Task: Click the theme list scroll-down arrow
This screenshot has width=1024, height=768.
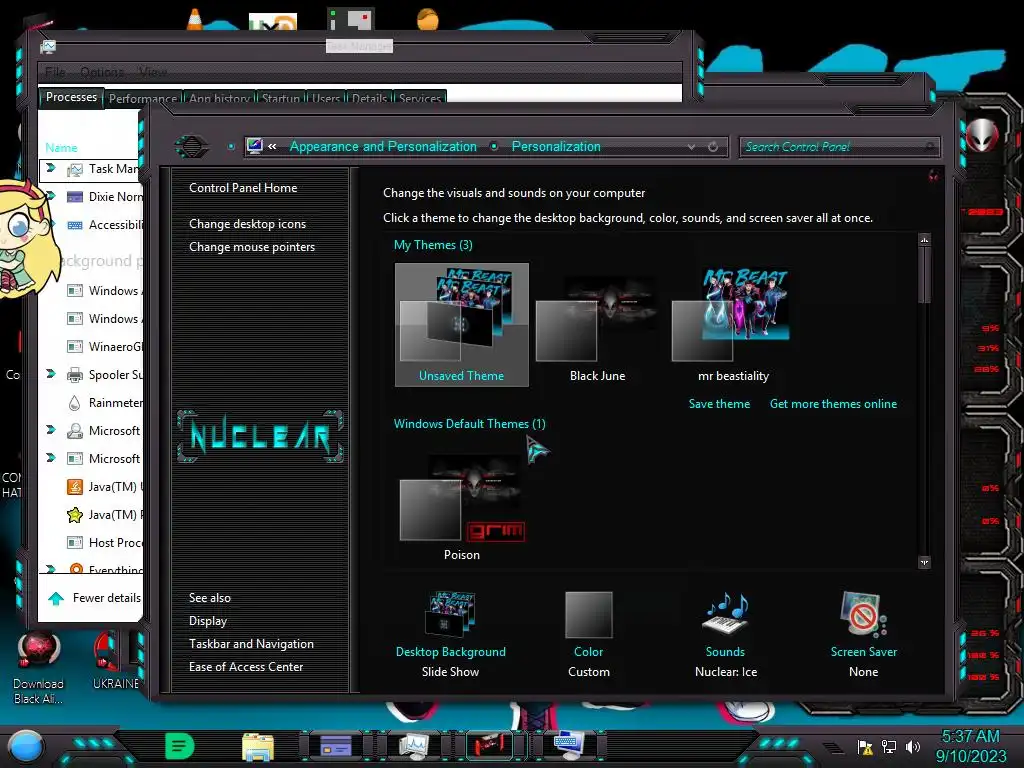Action: coord(924,562)
